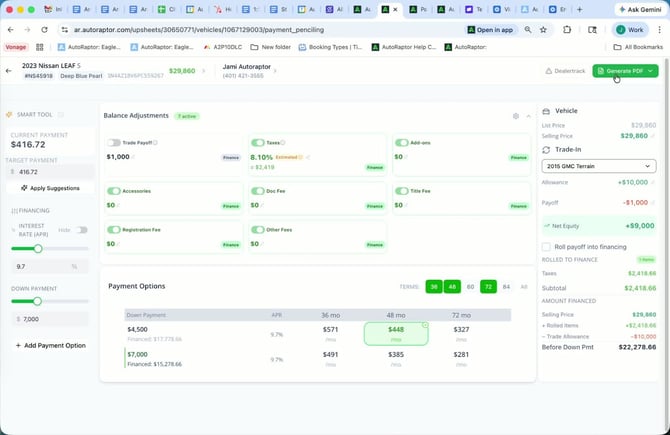Open Balance Adjustments settings gear

point(515,116)
